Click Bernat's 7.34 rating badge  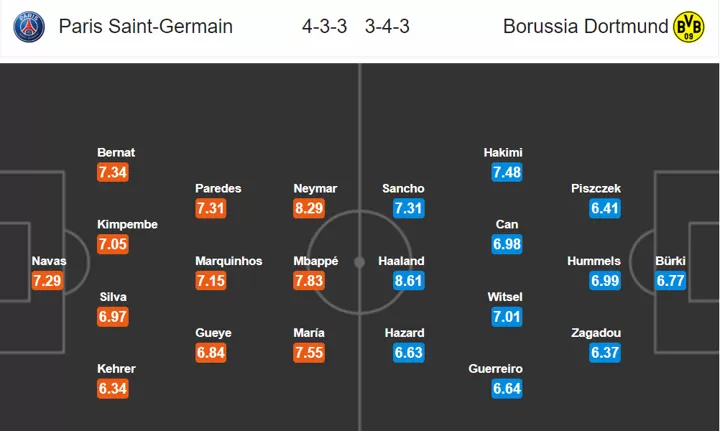coord(112,173)
